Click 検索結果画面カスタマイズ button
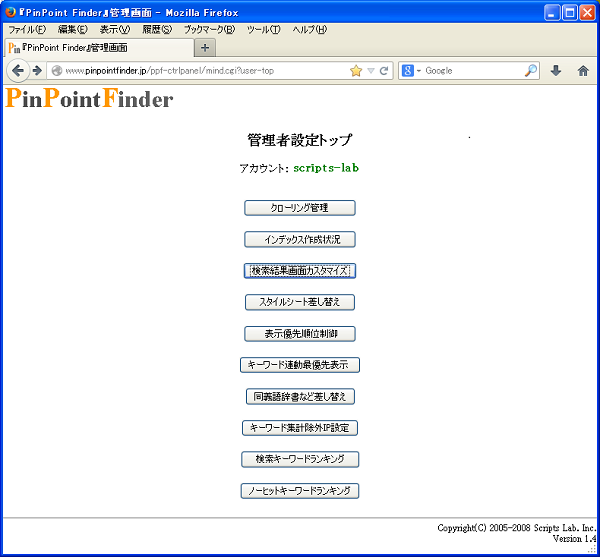 (x=300, y=270)
